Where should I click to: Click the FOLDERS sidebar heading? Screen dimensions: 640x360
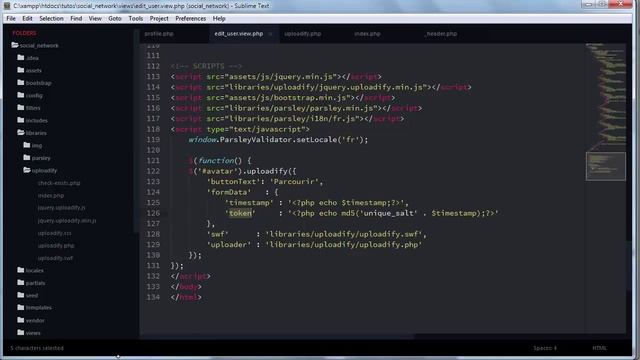pyautogui.click(x=24, y=33)
